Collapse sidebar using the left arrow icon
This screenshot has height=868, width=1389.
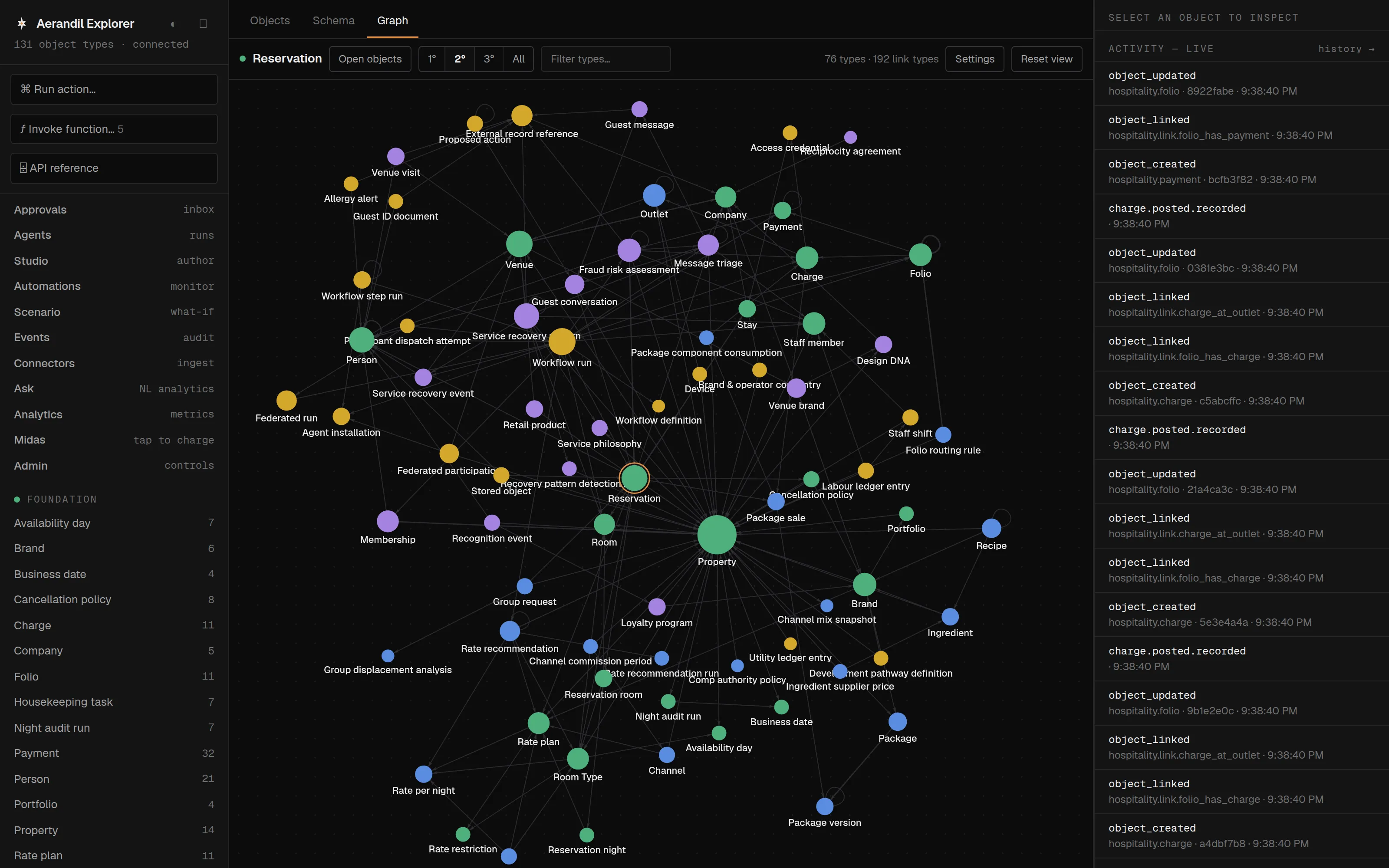click(x=172, y=23)
